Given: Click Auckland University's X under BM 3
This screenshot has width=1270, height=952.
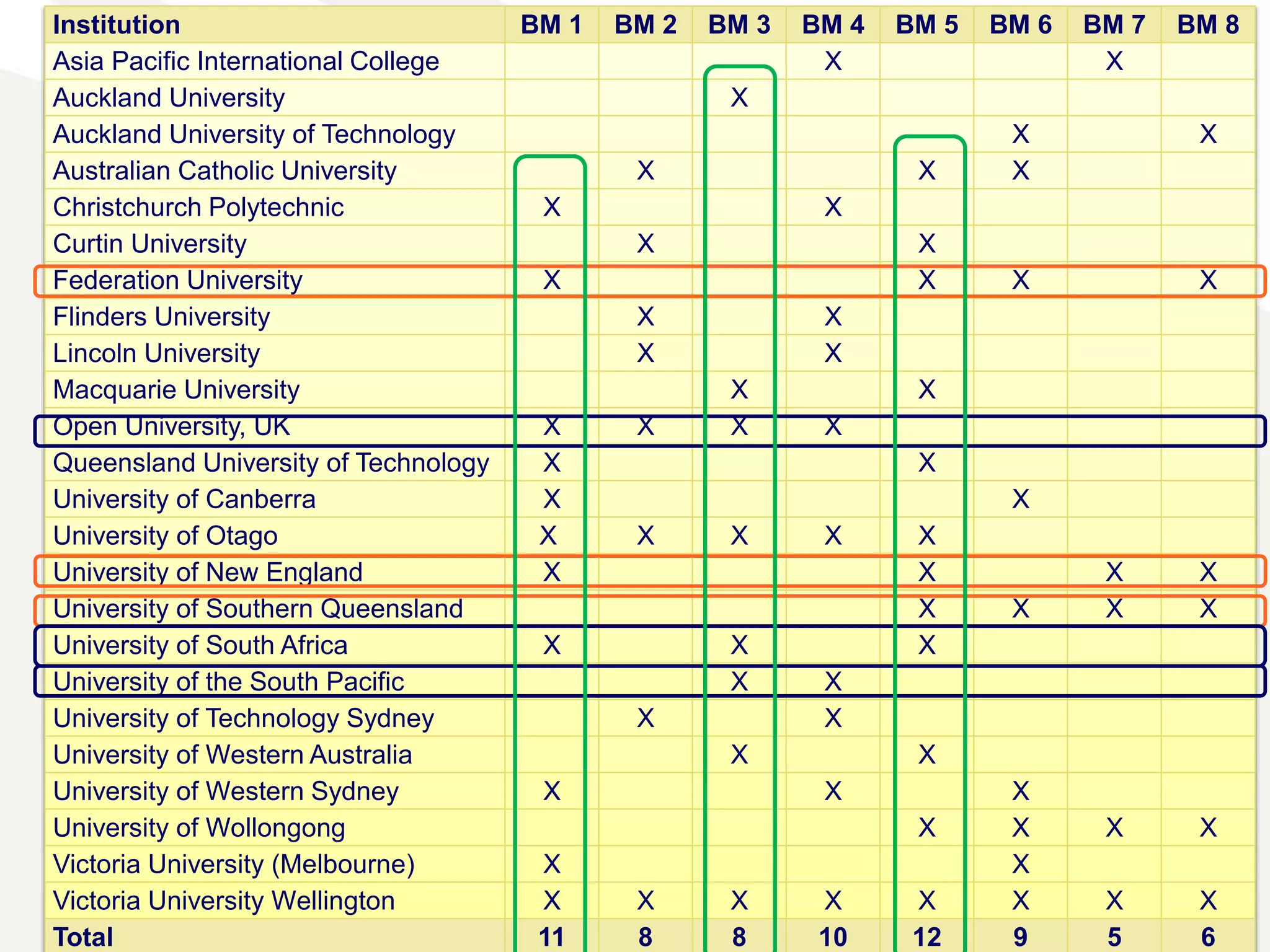Looking at the screenshot, I should click(x=739, y=98).
